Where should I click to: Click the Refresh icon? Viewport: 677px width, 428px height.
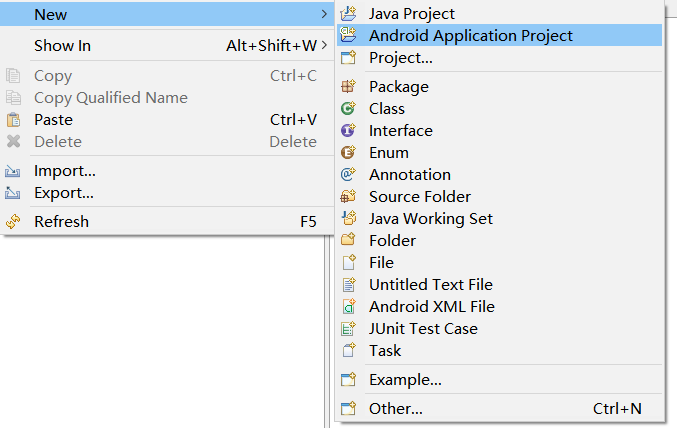(x=13, y=222)
